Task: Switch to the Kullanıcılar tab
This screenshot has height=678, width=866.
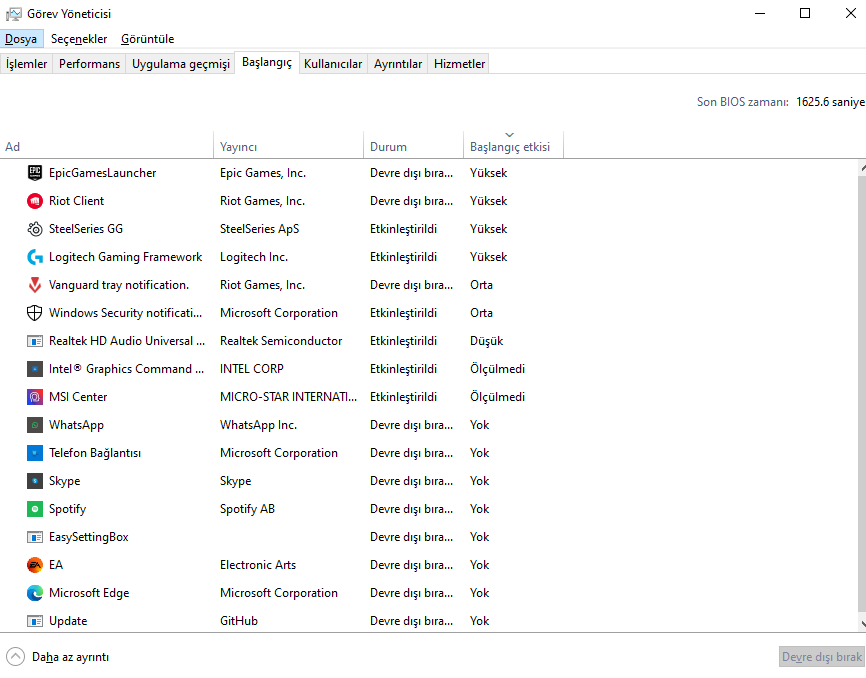Action: [x=333, y=64]
